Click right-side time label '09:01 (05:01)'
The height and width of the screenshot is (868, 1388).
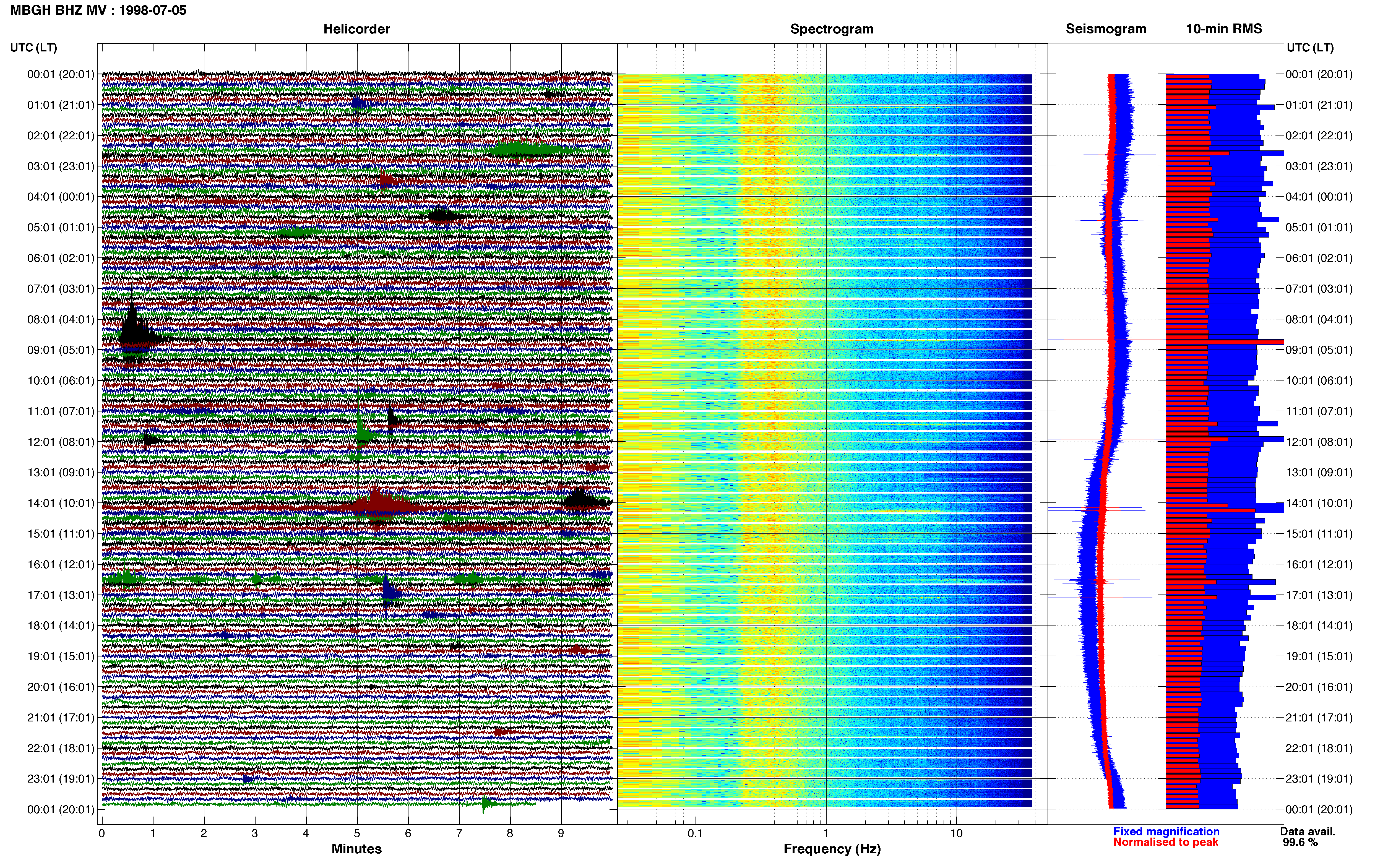1319,350
